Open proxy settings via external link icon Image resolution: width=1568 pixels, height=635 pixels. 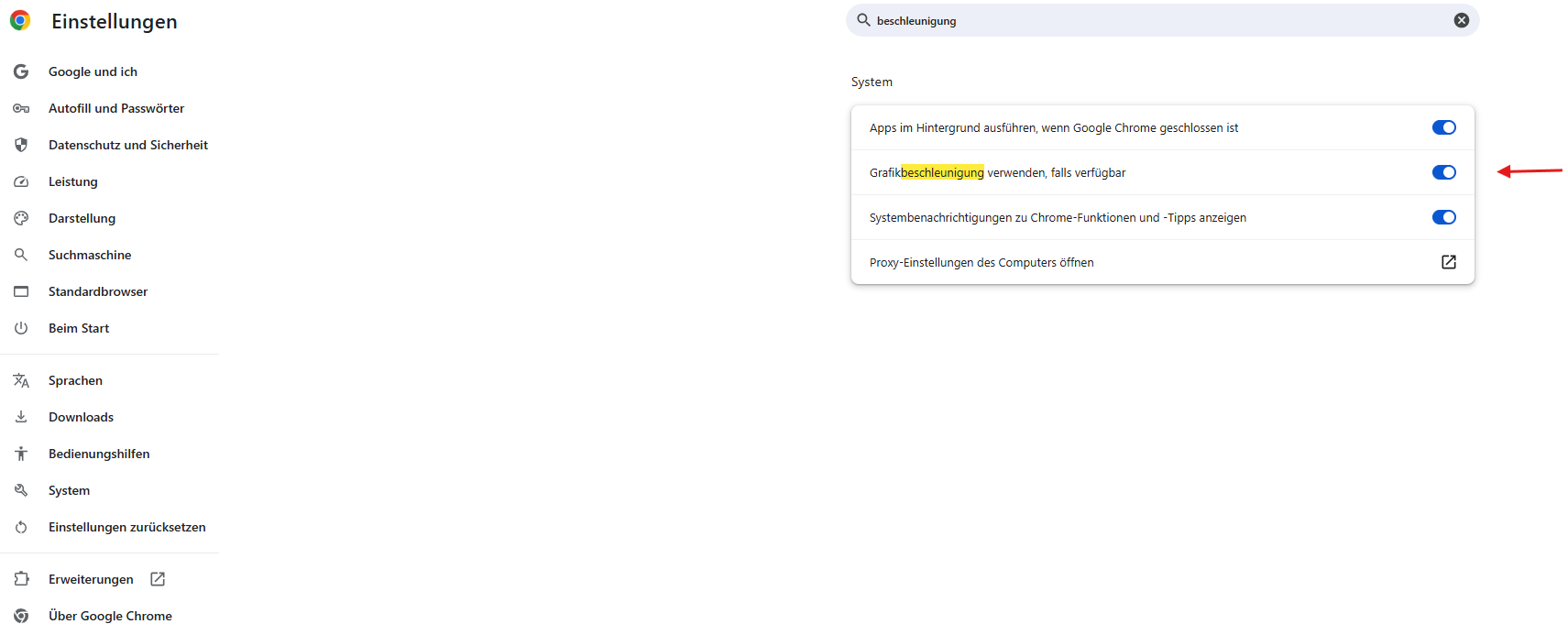[1449, 262]
